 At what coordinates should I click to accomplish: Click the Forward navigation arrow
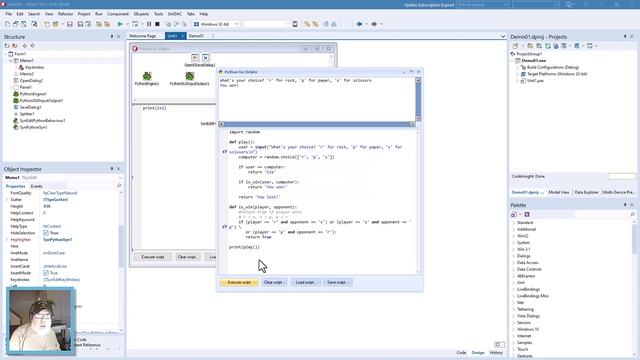(x=374, y=24)
